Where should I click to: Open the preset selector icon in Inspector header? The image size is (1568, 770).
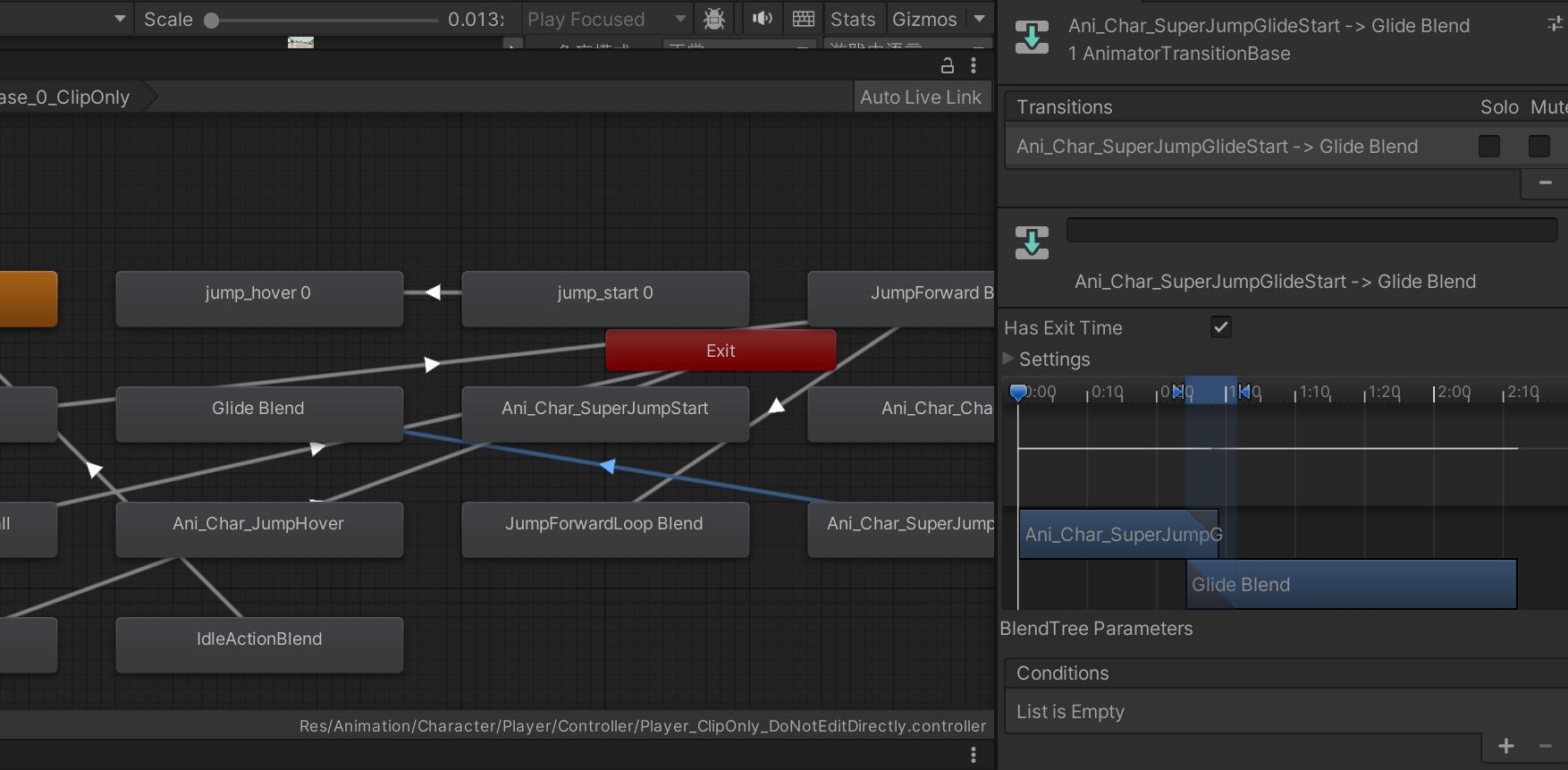(1555, 25)
